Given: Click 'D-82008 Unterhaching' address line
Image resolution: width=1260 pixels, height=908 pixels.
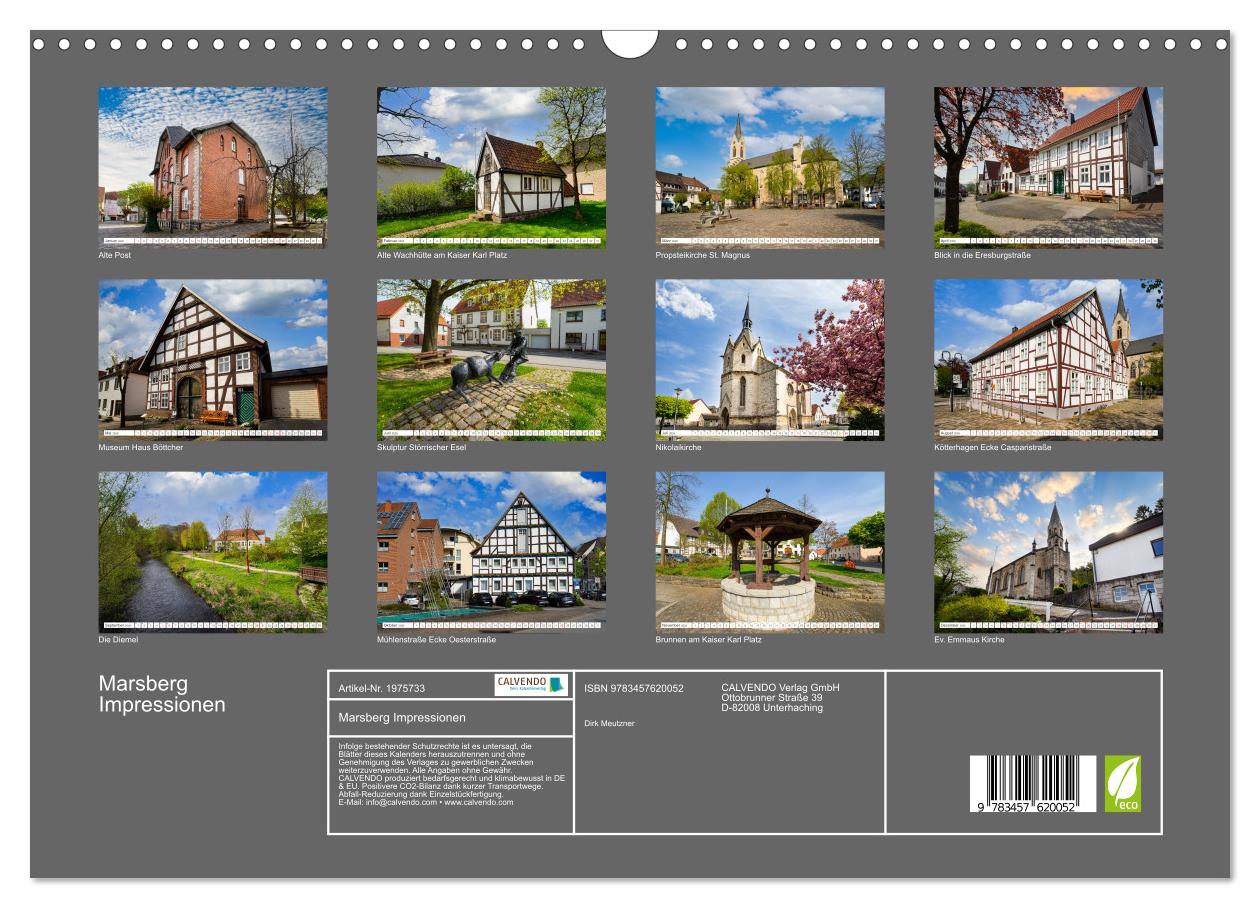Looking at the screenshot, I should (772, 707).
